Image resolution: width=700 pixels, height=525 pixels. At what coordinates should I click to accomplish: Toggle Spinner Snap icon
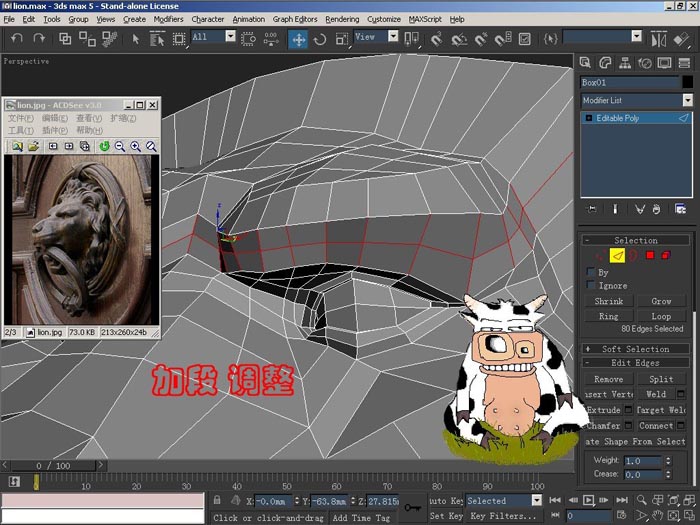[x=503, y=39]
